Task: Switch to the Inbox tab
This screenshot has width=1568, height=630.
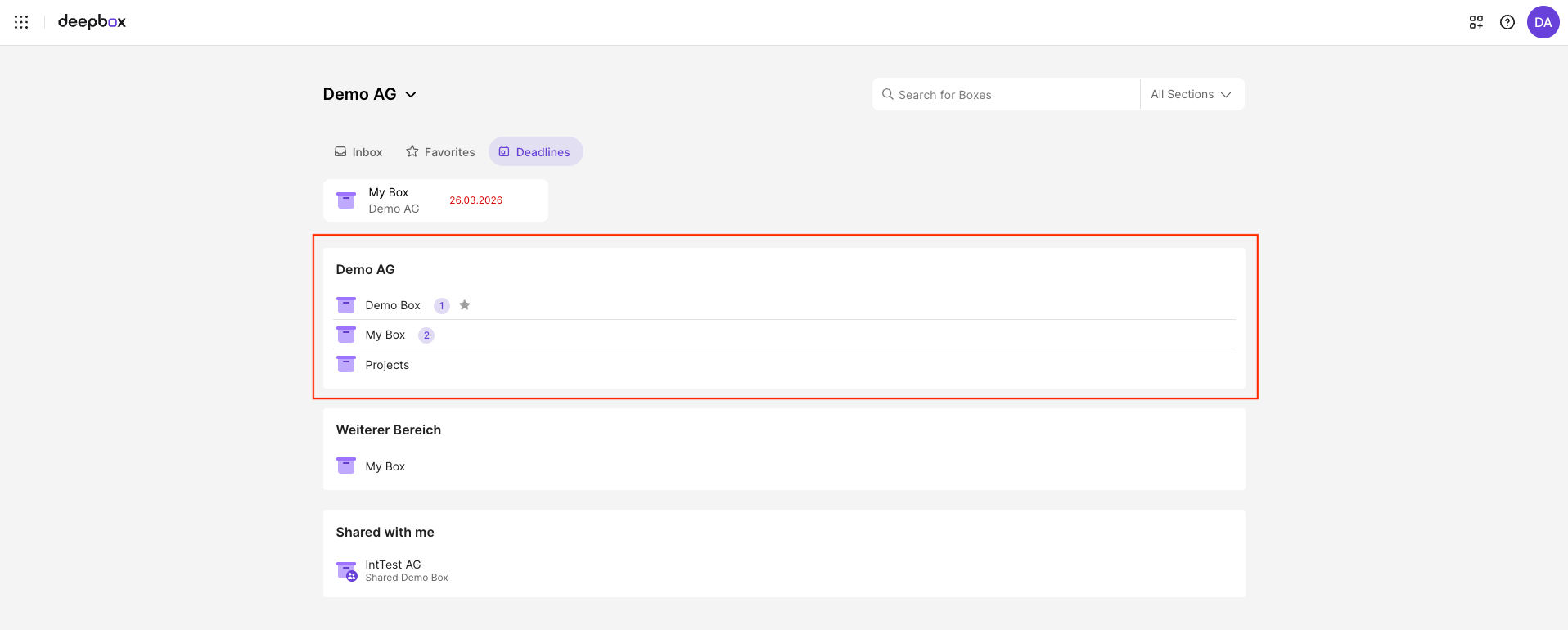Action: 358,152
